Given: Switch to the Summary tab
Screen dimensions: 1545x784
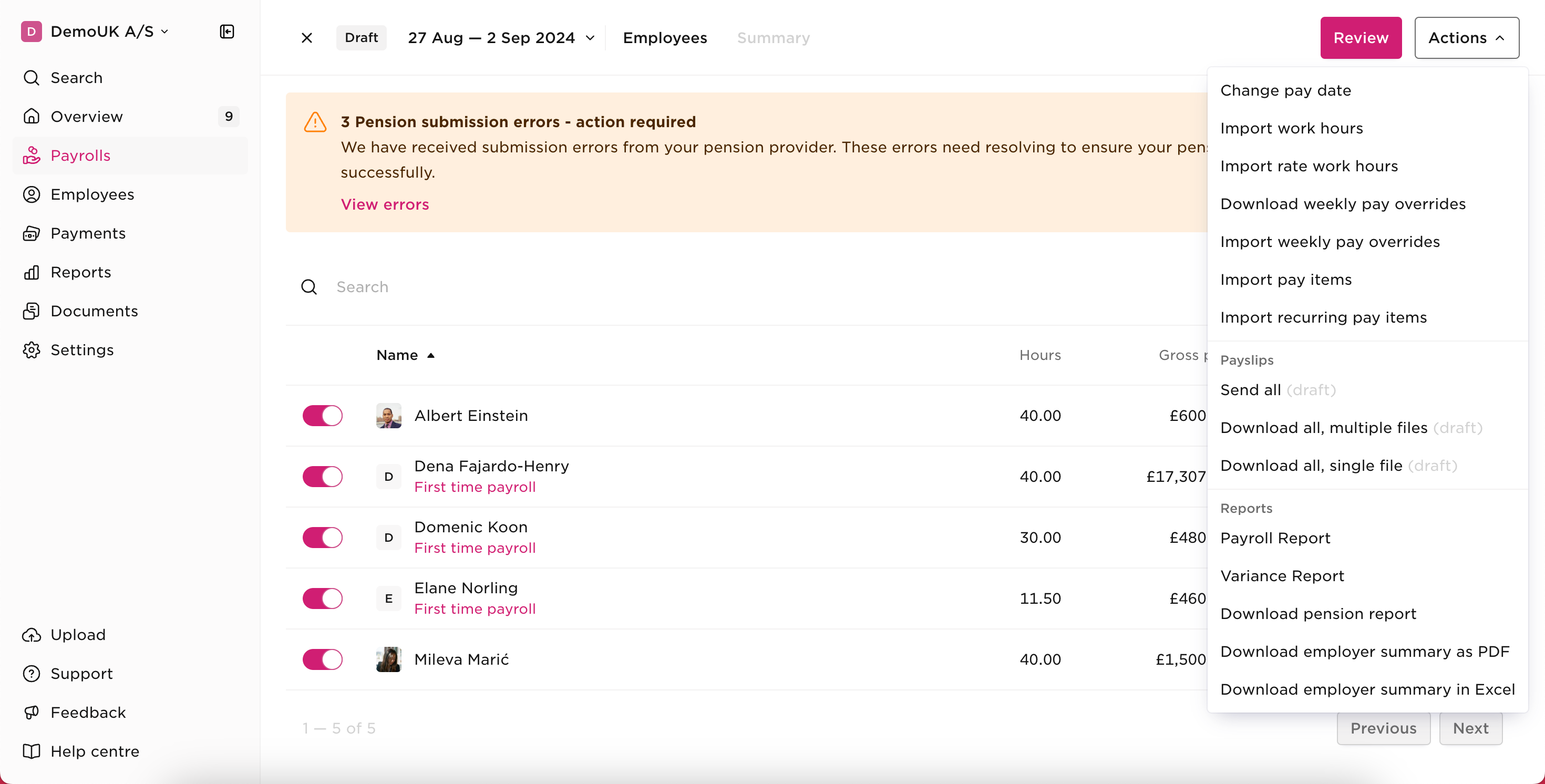Looking at the screenshot, I should (772, 37).
